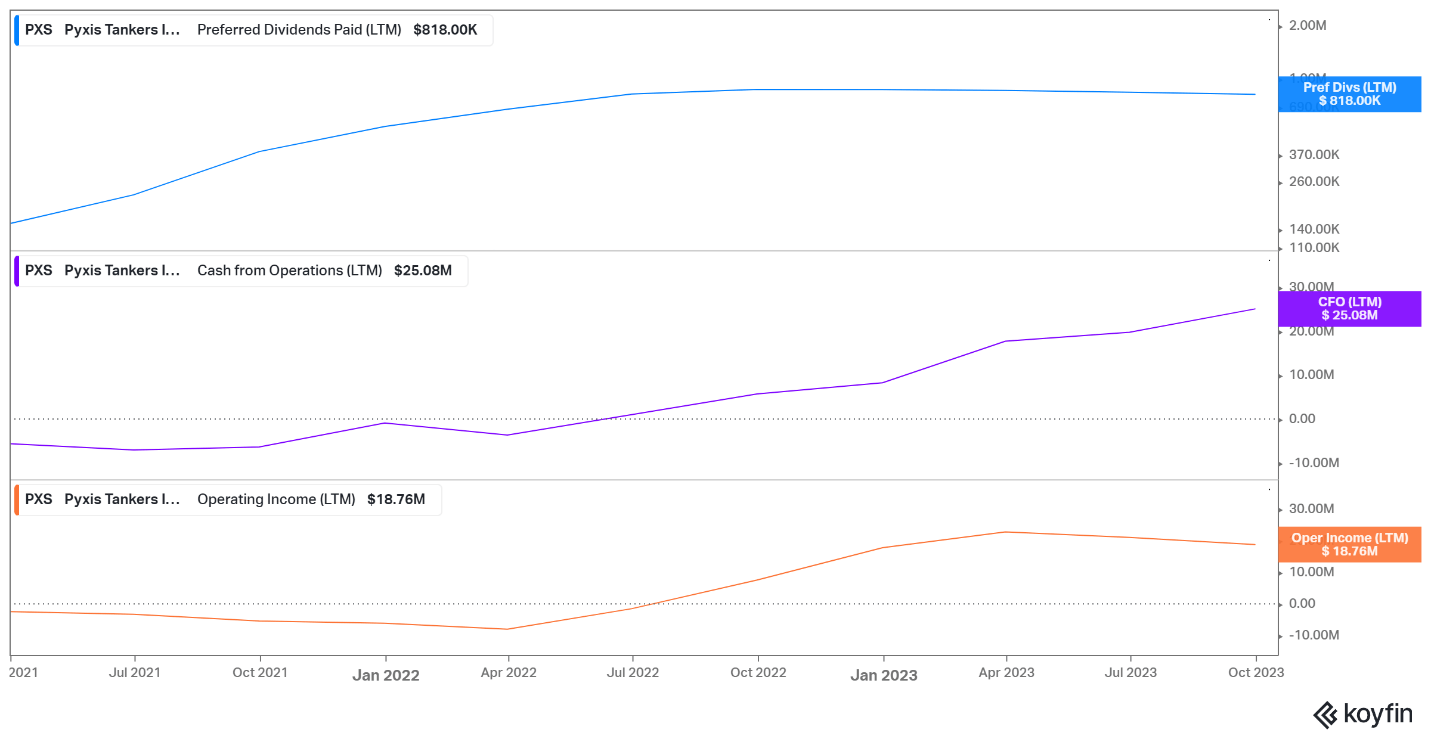The image size is (1431, 739).
Task: Click the Jan 2023 date on the time axis
Action: [x=883, y=675]
